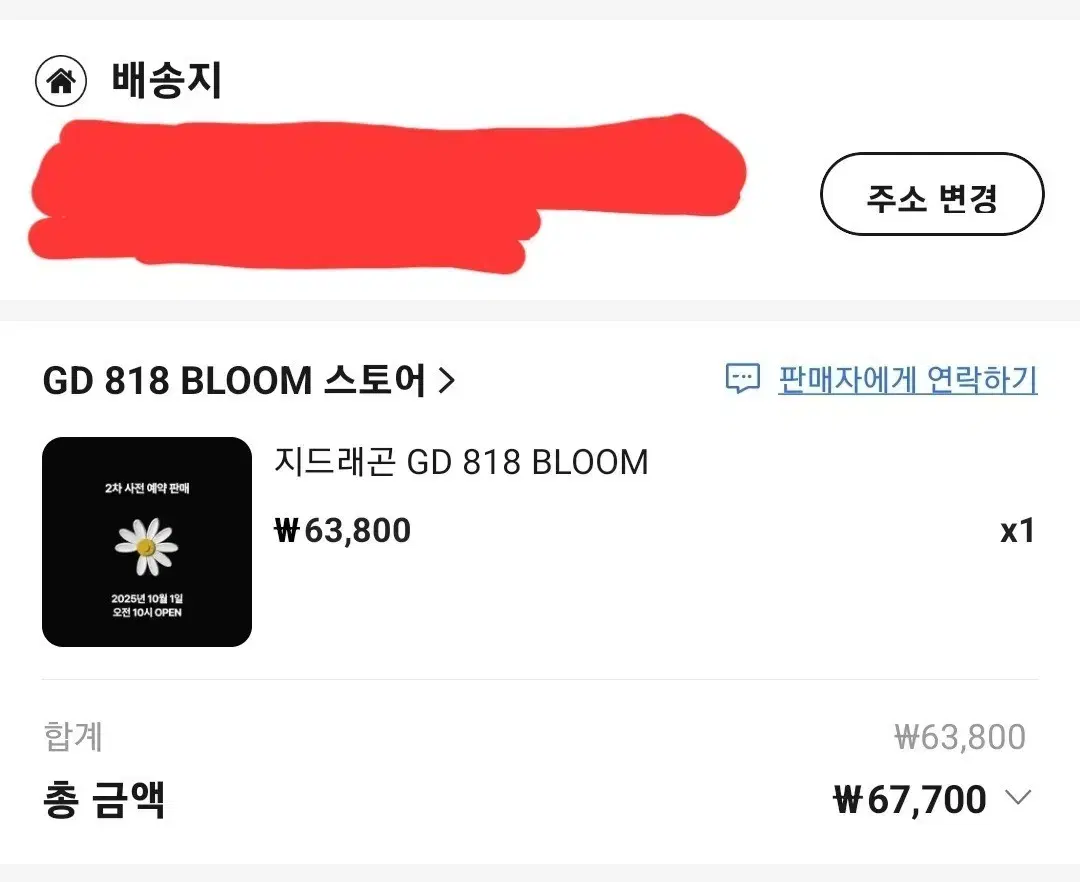The height and width of the screenshot is (882, 1080).
Task: Click the 배송지 section header
Action: [x=166, y=80]
